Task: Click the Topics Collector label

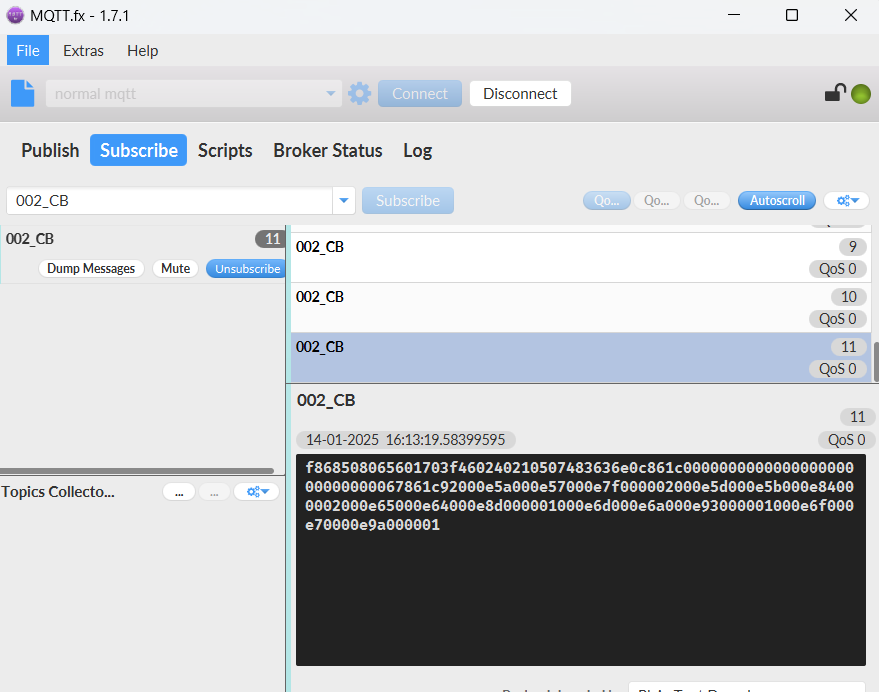Action: [58, 492]
